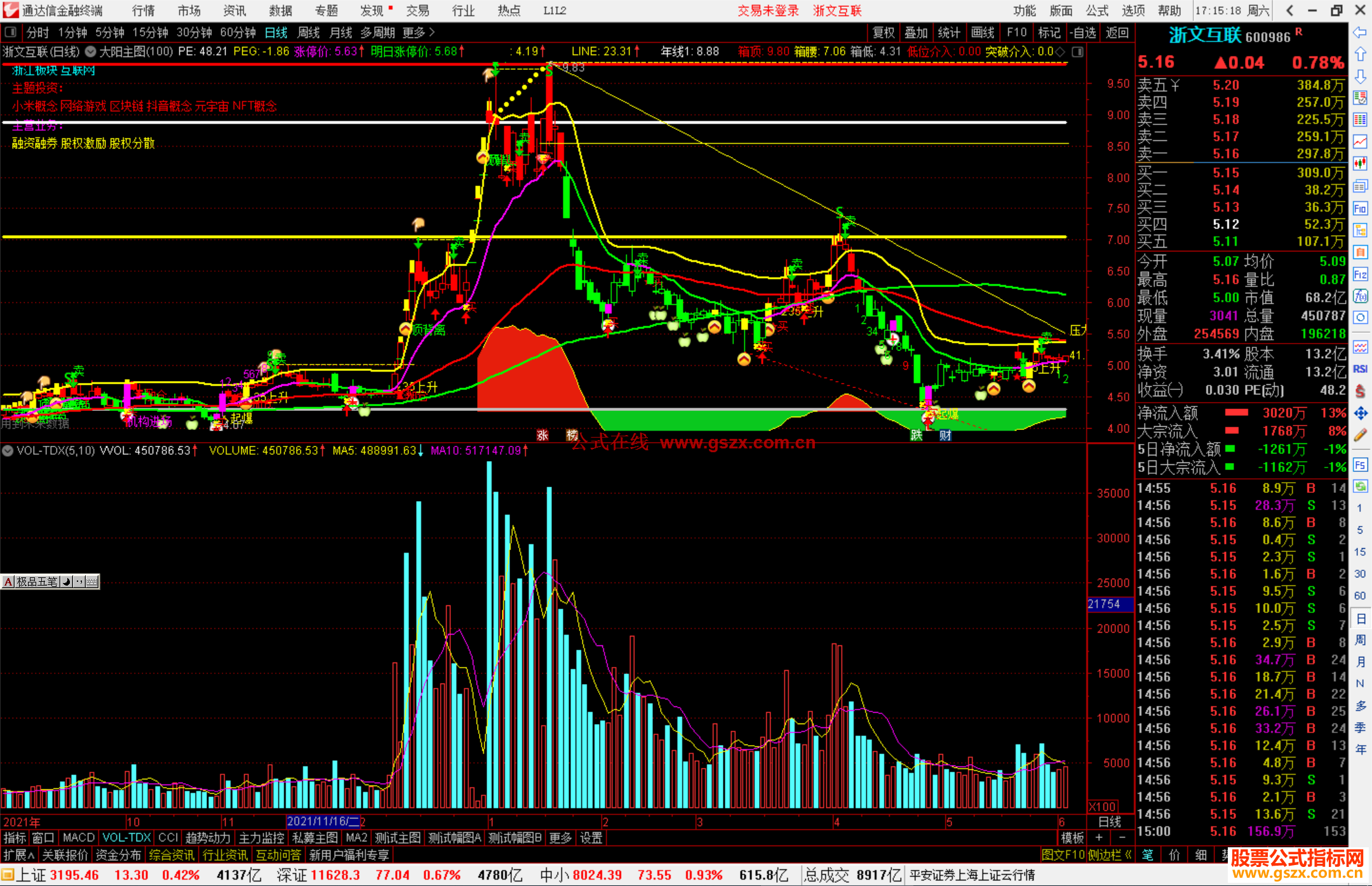This screenshot has height=886, width=1372.
Task: Click the Tongdaxin app logo icon
Action: click(x=10, y=10)
